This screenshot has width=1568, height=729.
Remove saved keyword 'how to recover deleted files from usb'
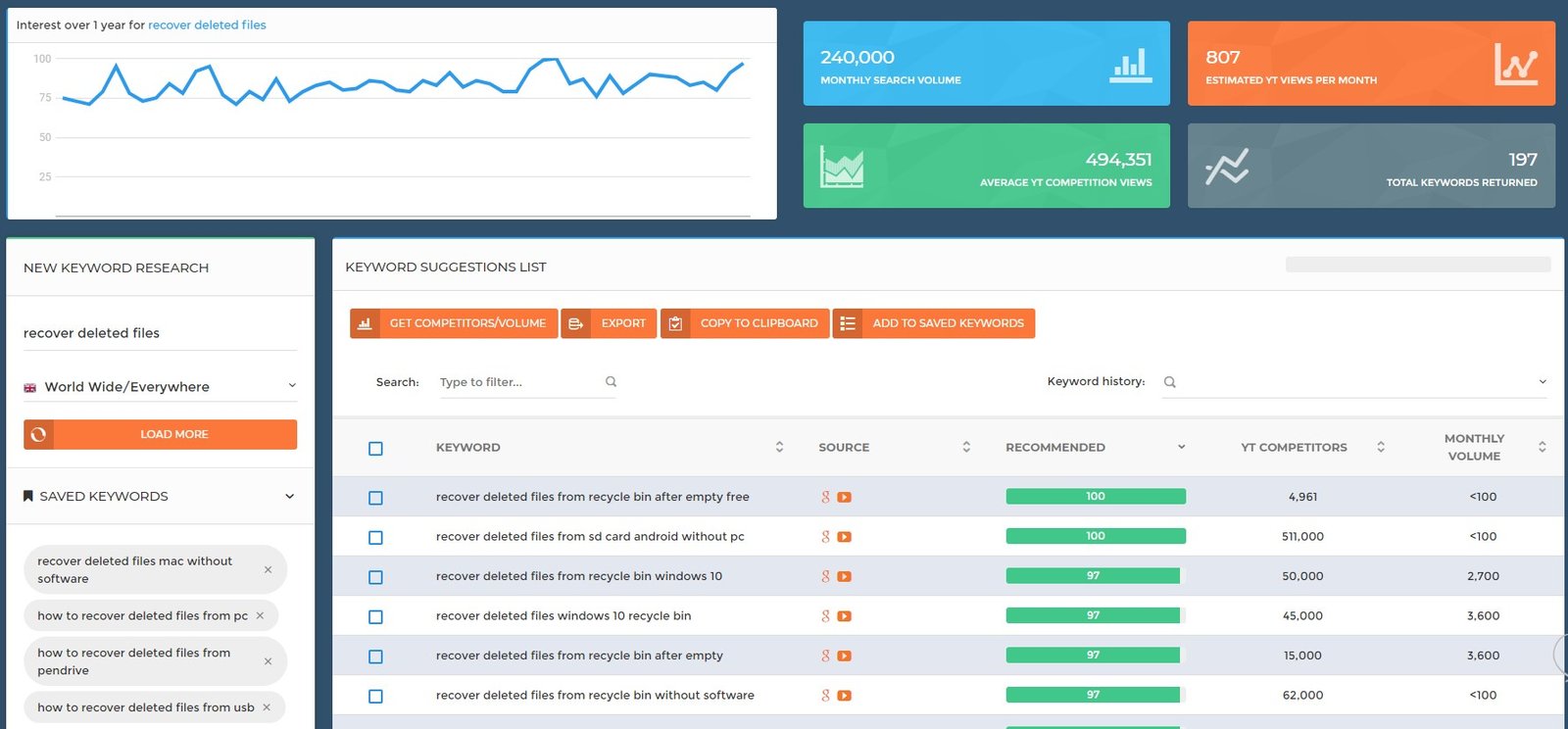point(267,707)
